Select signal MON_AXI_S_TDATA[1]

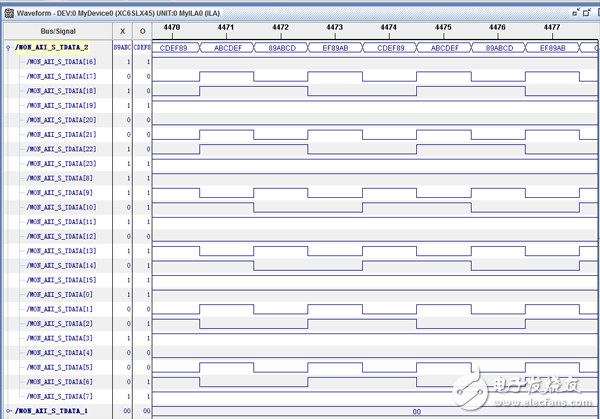point(60,309)
